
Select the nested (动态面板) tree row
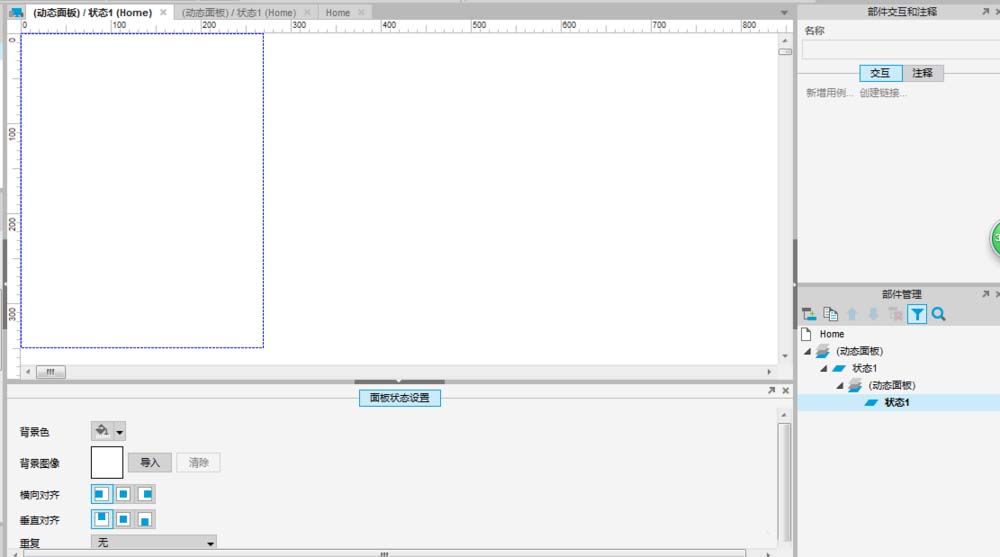892,385
